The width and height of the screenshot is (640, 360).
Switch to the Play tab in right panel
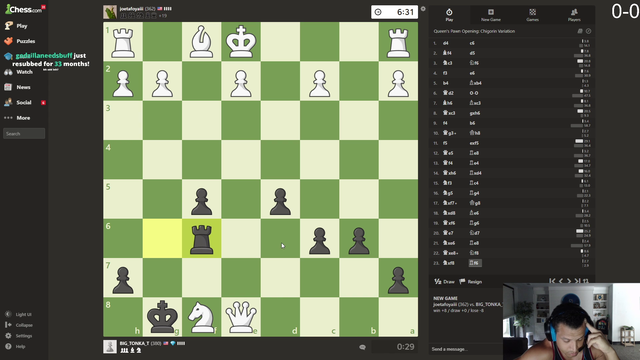coord(449,15)
